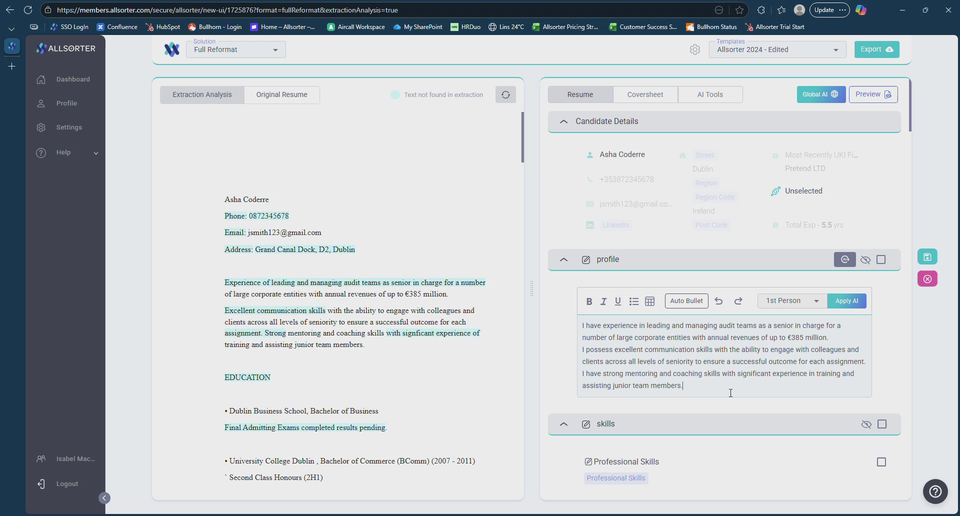The height and width of the screenshot is (516, 960).
Task: Click the pink cancel icon button
Action: [x=927, y=279]
